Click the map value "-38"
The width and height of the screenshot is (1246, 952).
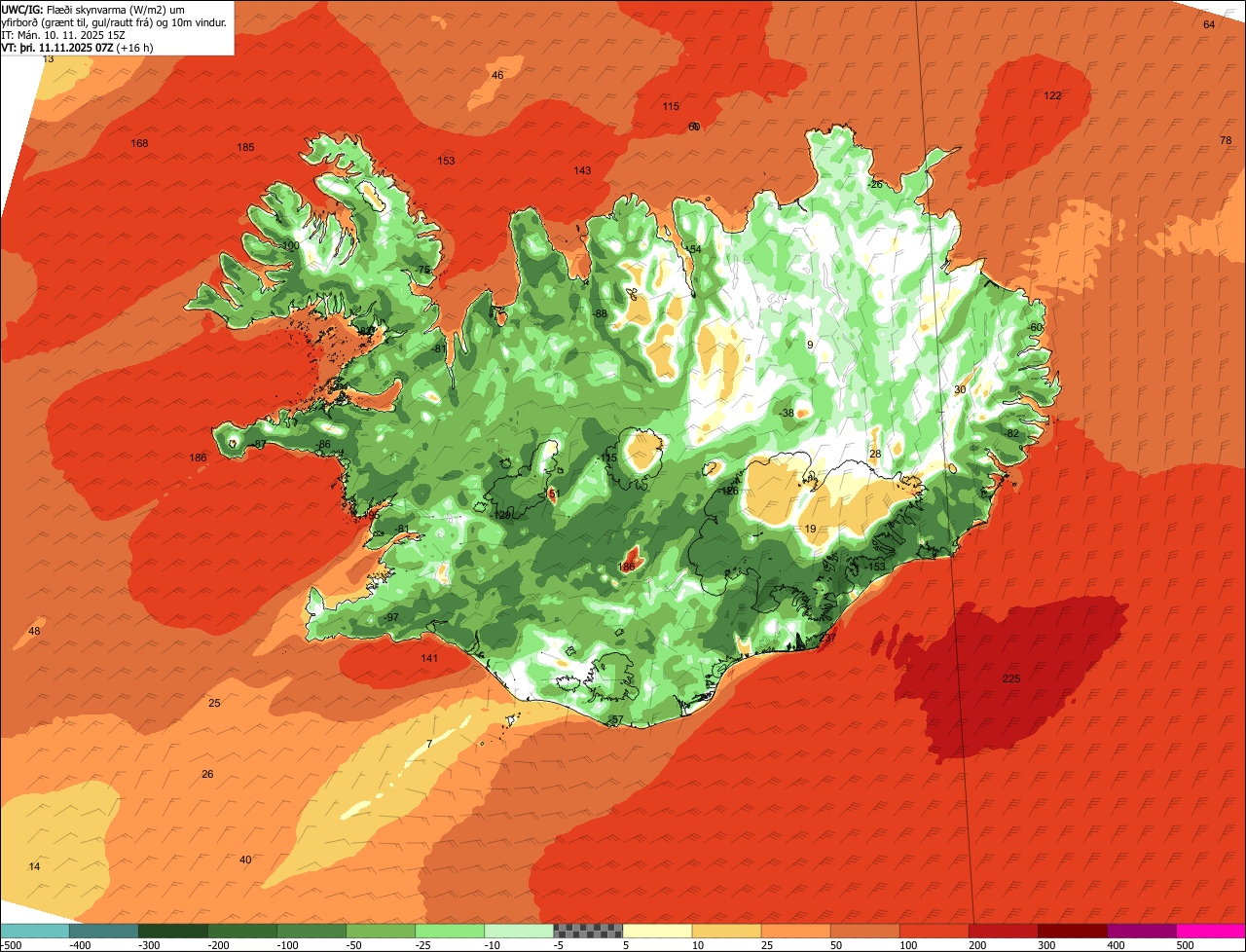tap(787, 413)
